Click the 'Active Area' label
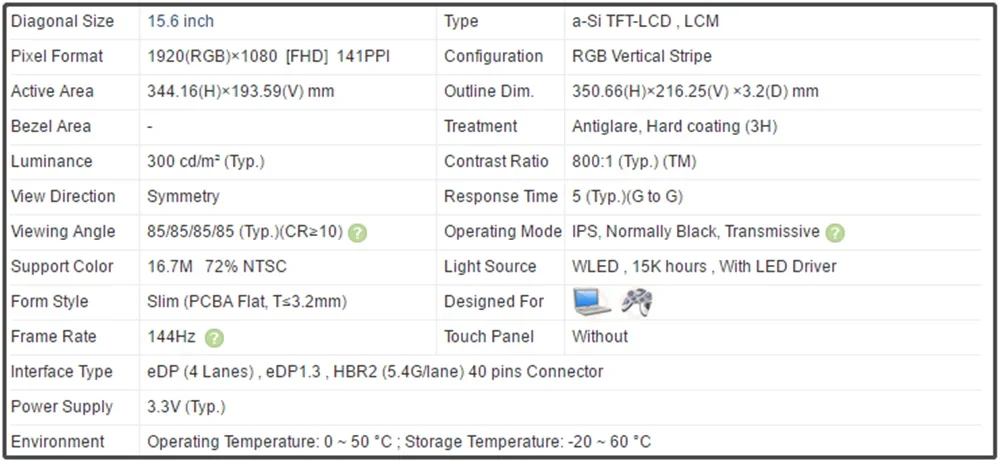This screenshot has width=1000, height=461. click(52, 91)
